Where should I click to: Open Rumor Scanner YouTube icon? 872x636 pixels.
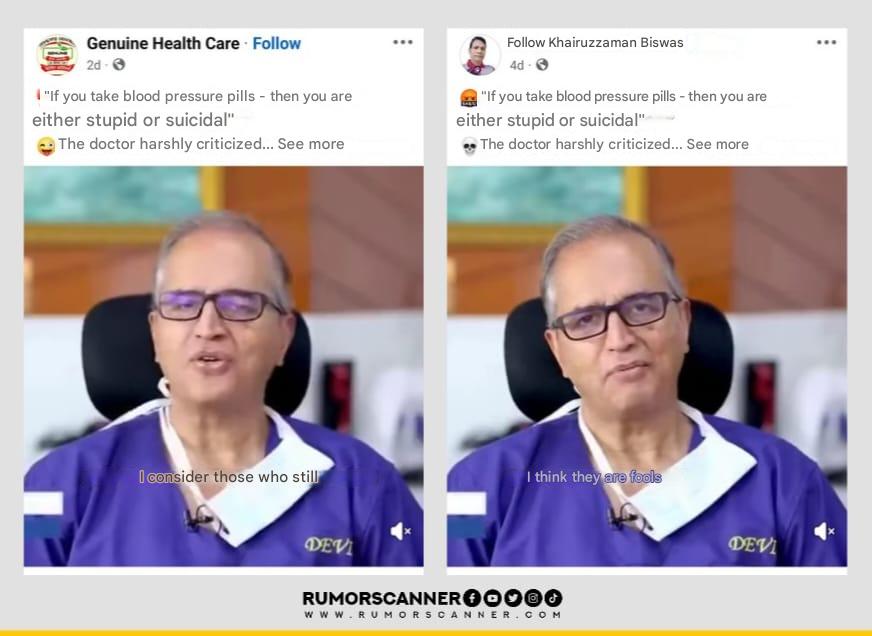[493, 598]
